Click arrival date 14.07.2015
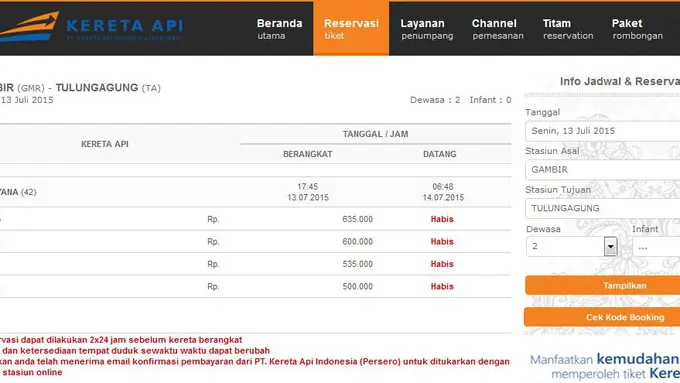Image resolution: width=680 pixels, height=383 pixels. [443, 197]
